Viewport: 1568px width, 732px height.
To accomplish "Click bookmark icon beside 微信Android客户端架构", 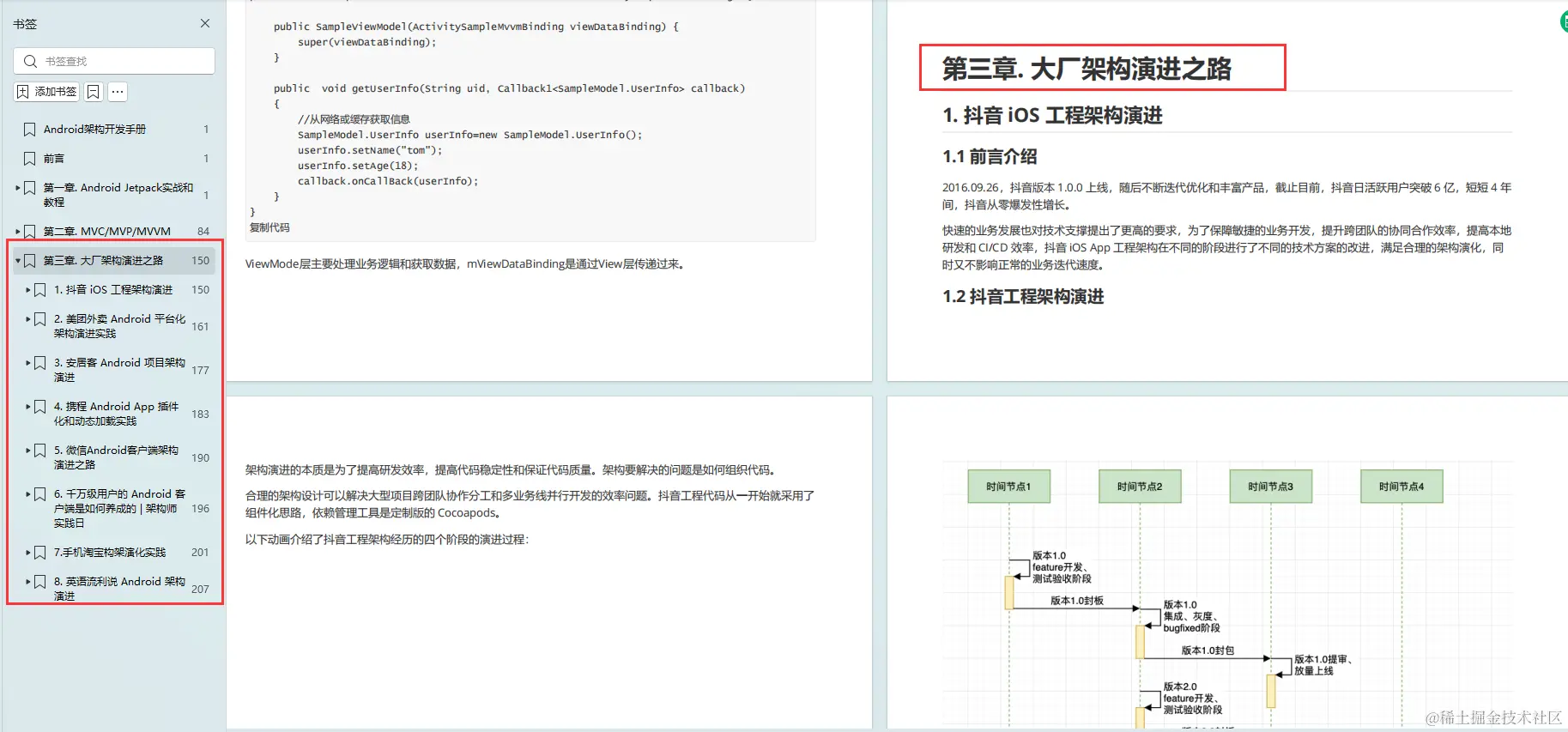I will pos(39,450).
